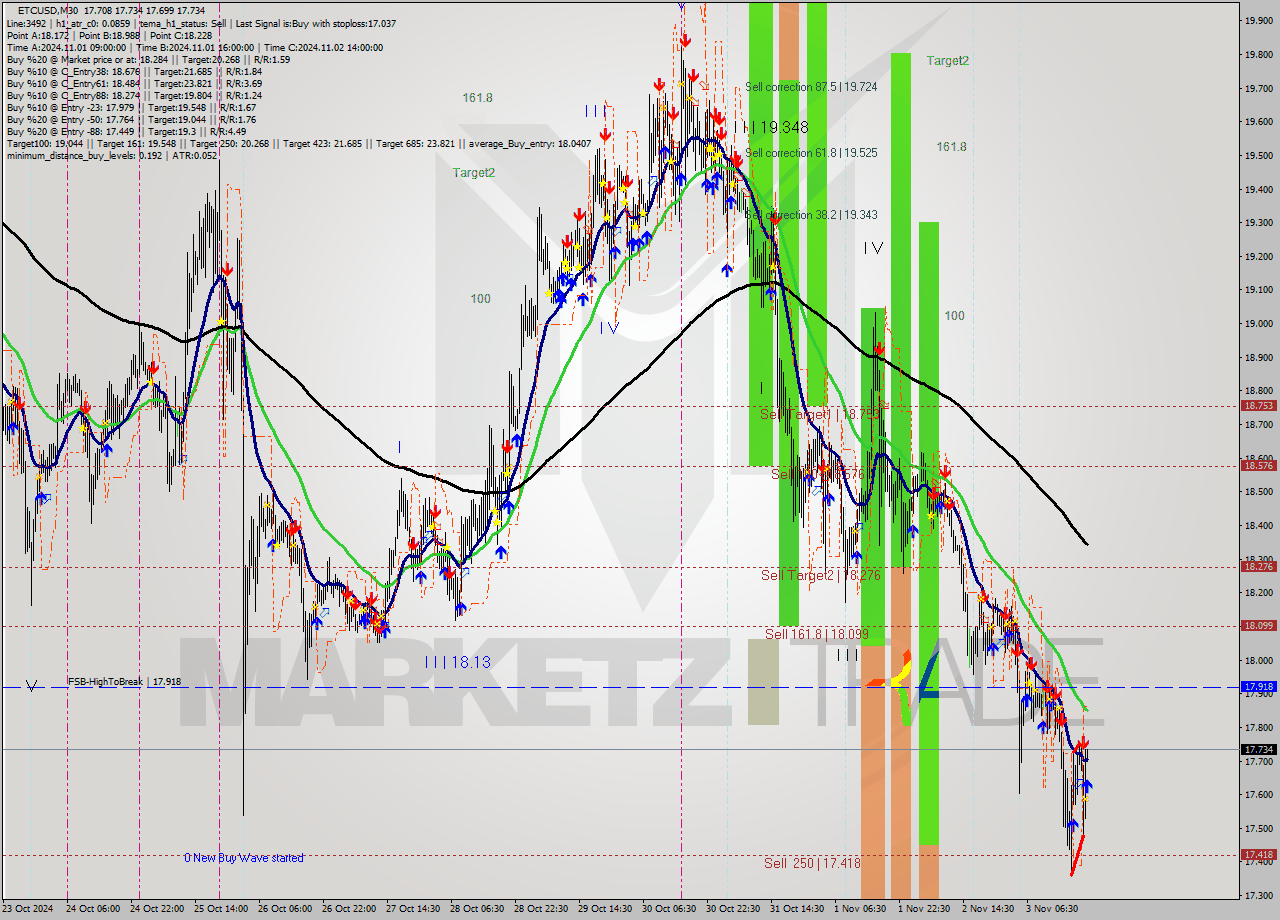Select the 'Buy %20 @ Entry -50: 17.764' line
This screenshot has width=1280, height=920.
point(131,119)
